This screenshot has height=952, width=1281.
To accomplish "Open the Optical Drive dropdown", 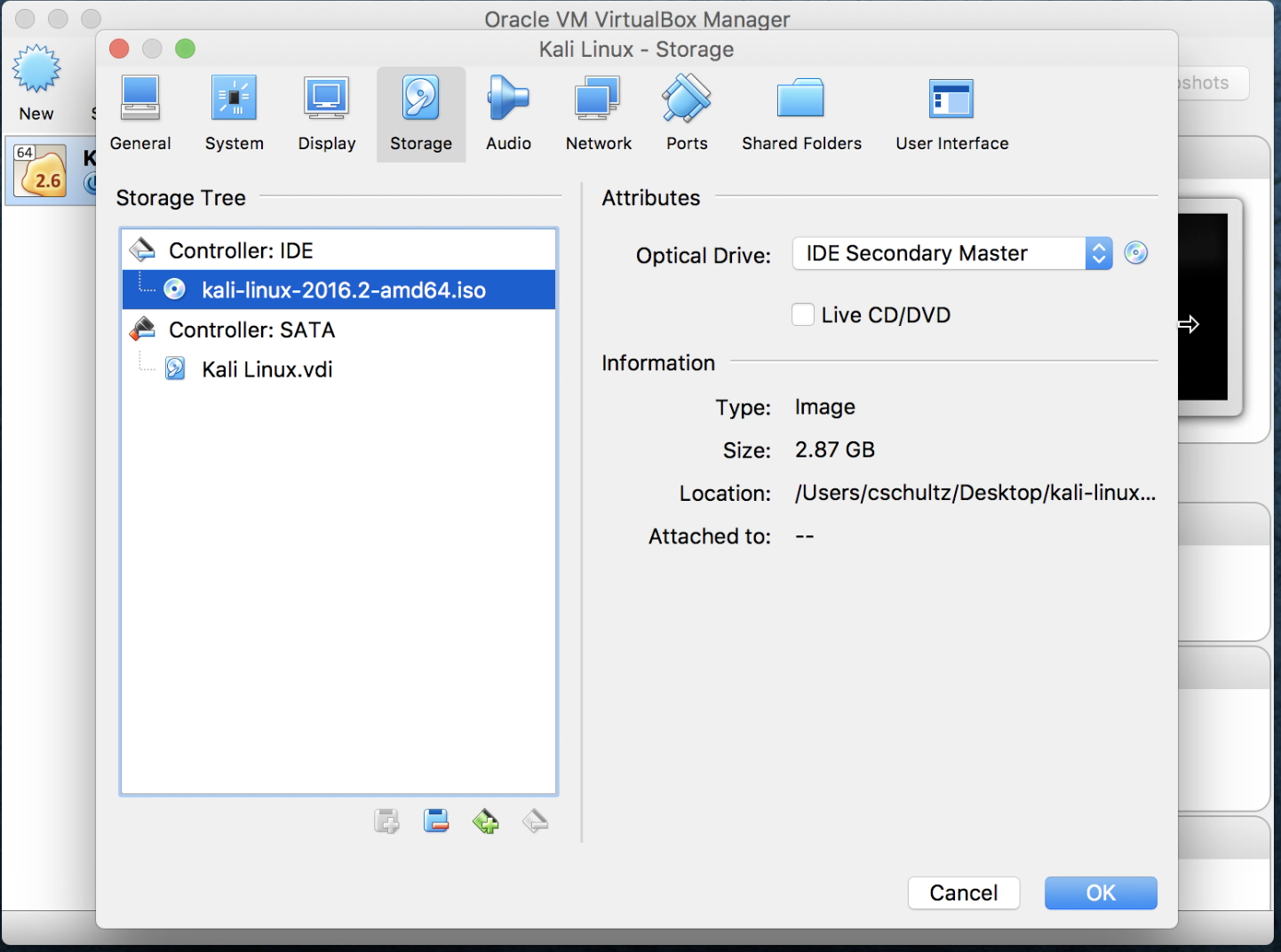I will pos(952,253).
